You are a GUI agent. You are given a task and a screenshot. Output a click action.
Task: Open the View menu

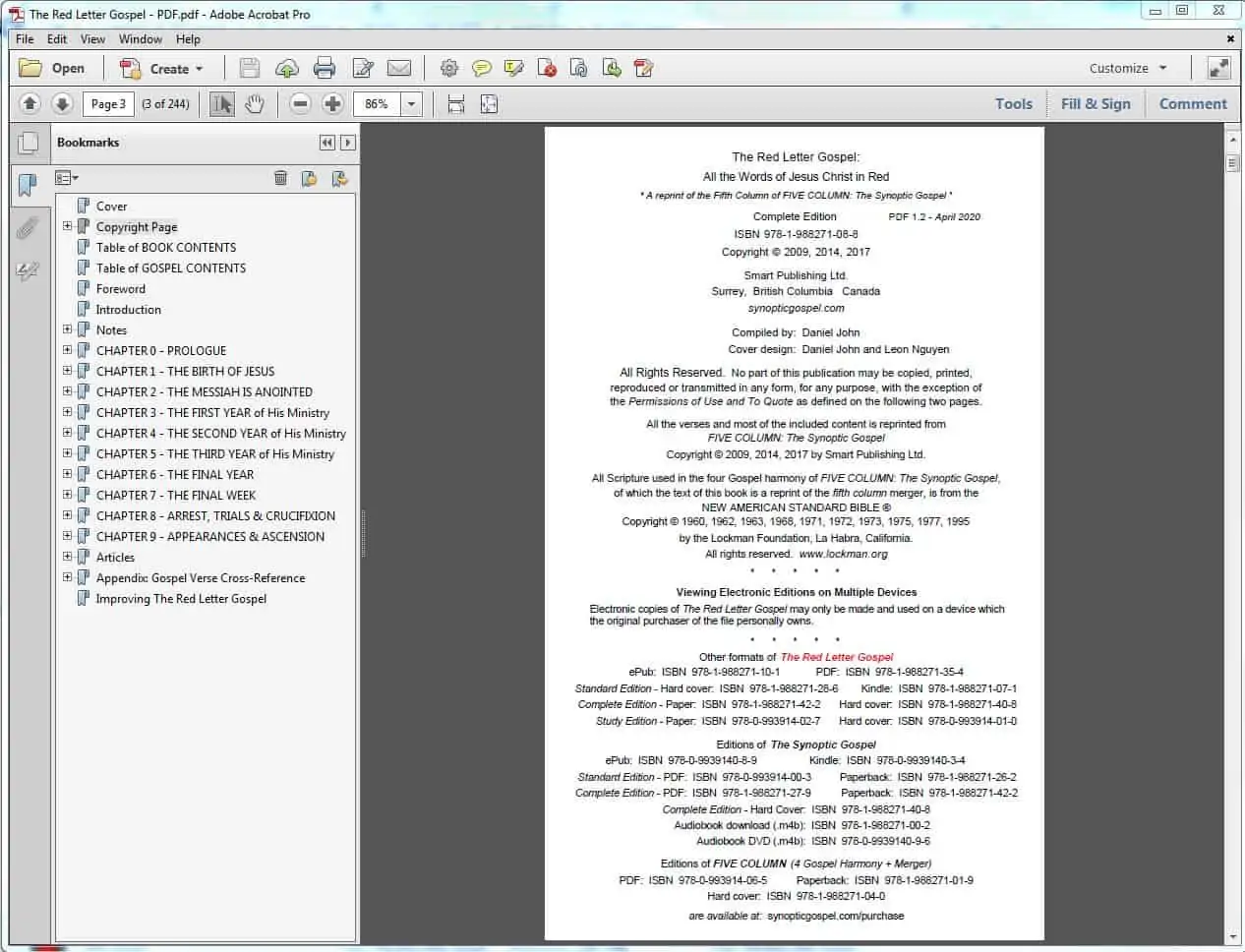[92, 39]
